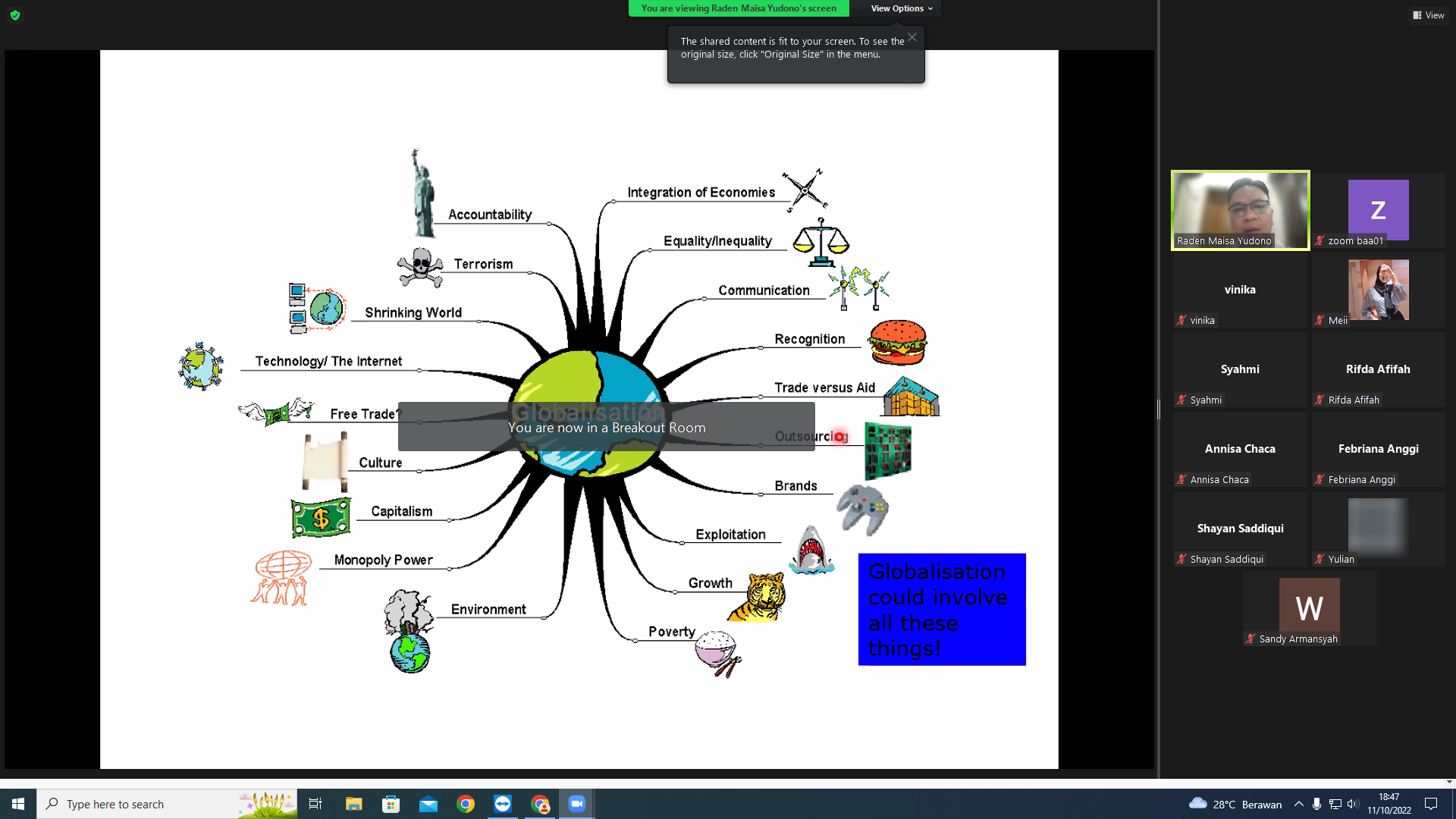Select the Febriana Anggi participant tile
Image resolution: width=1456 pixels, height=819 pixels.
click(x=1379, y=449)
